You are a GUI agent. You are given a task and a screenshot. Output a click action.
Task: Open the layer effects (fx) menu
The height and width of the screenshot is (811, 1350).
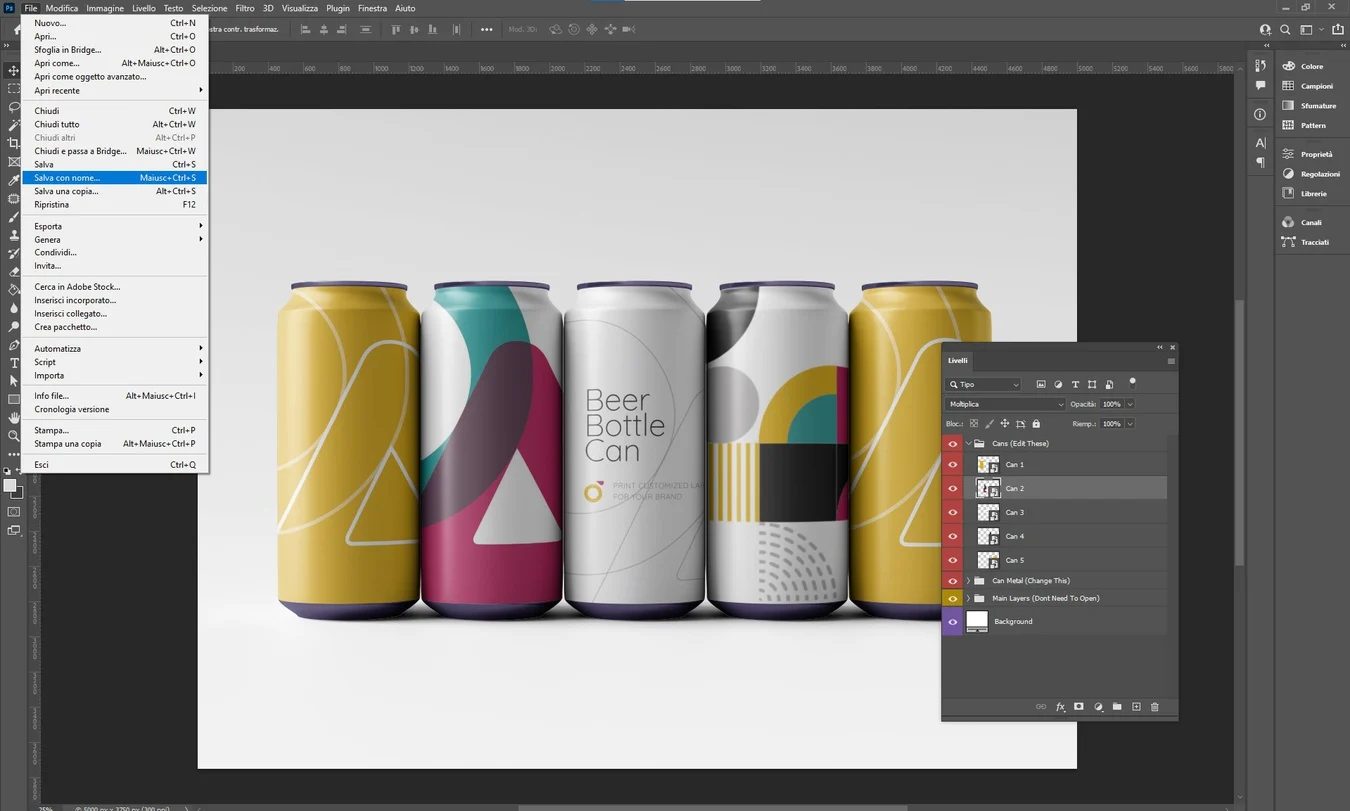1060,707
